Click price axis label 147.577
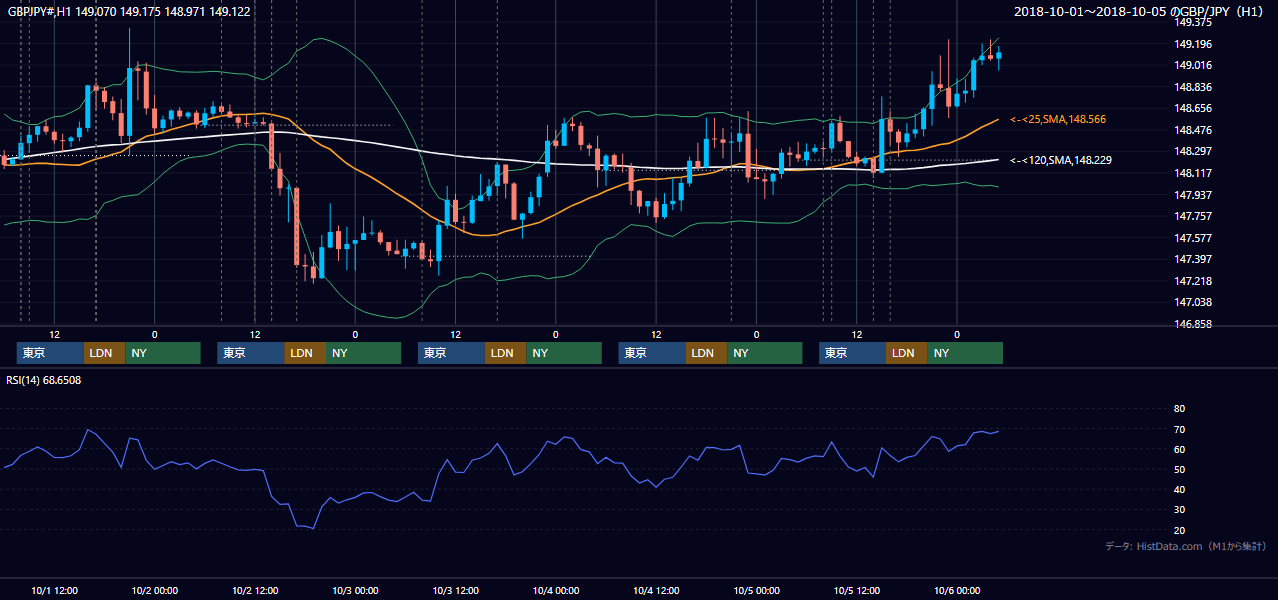Screen dimensions: 1278x600 [1193, 238]
